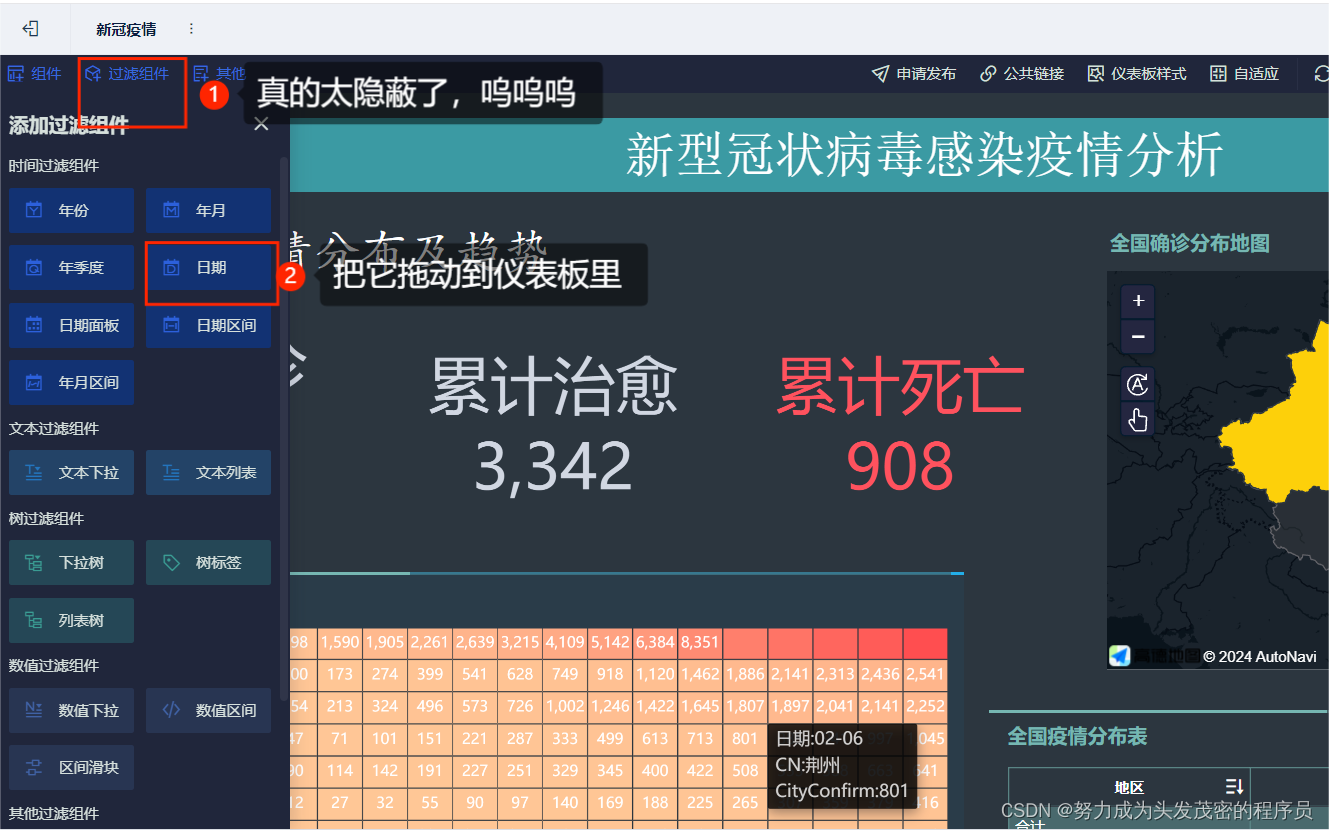
Task: Select the 列表树 list tree filter
Action: click(x=71, y=620)
